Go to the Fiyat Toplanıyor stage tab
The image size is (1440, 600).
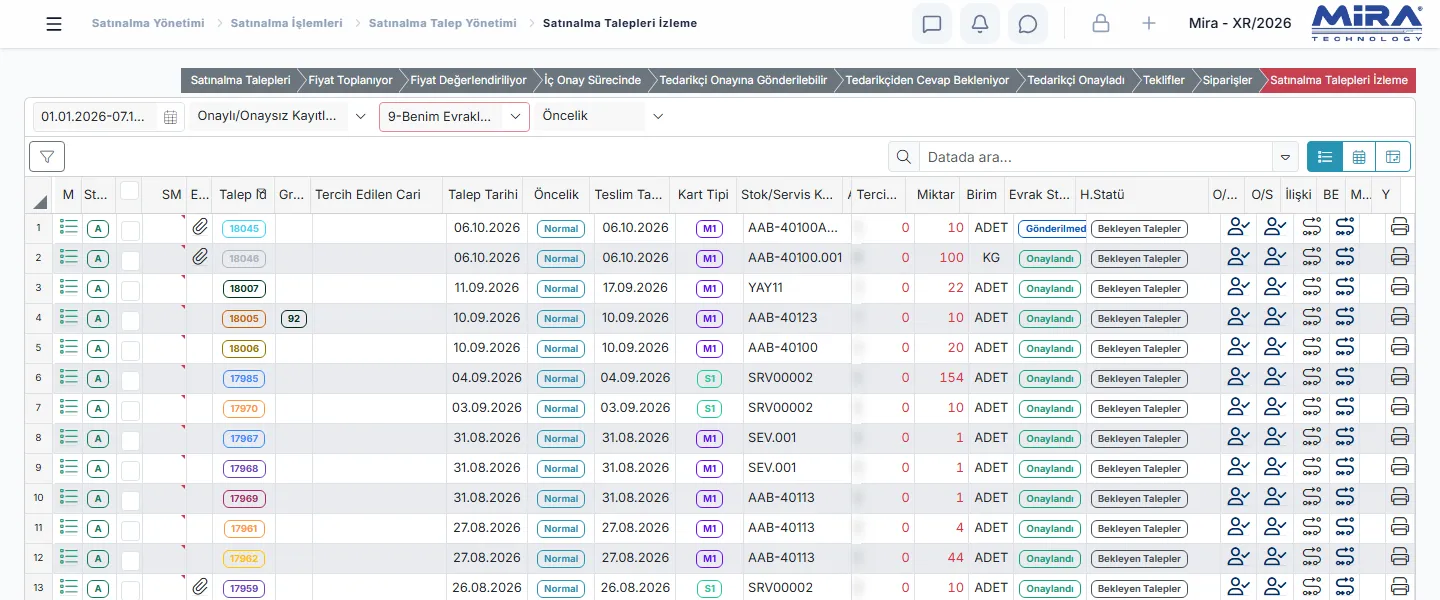point(350,80)
